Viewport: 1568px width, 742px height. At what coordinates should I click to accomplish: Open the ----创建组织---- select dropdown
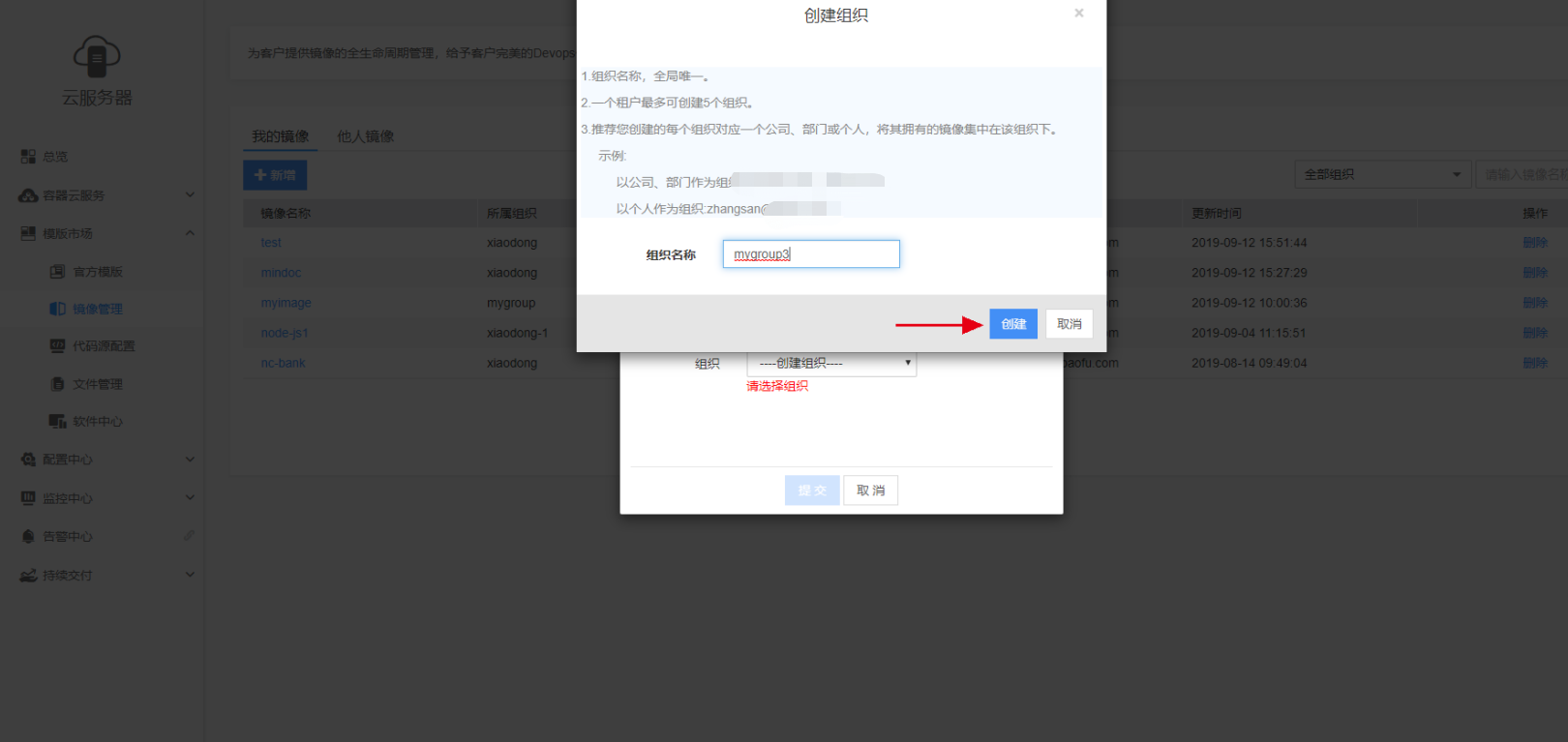pos(831,363)
